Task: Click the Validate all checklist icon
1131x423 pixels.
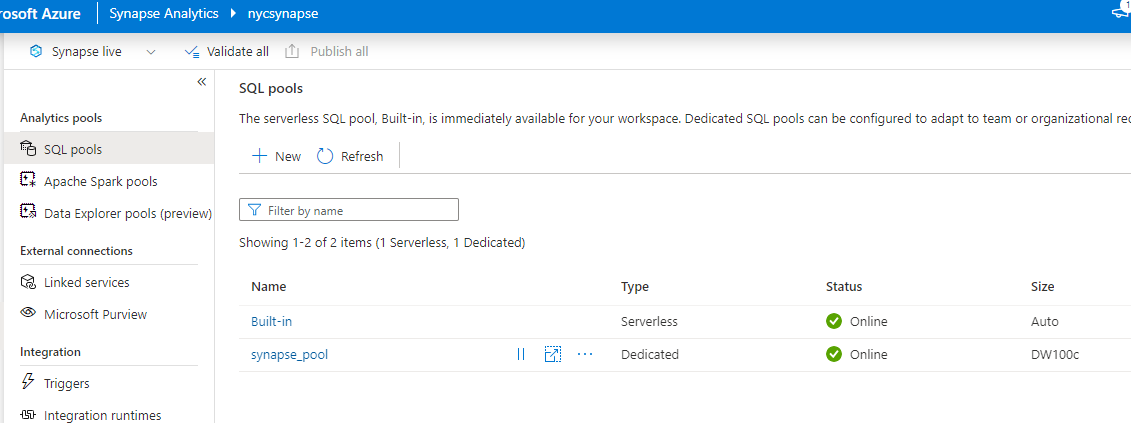Action: coord(191,51)
